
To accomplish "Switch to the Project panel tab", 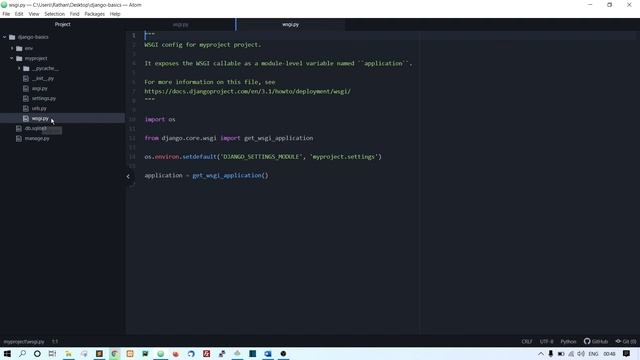I will (62, 24).
